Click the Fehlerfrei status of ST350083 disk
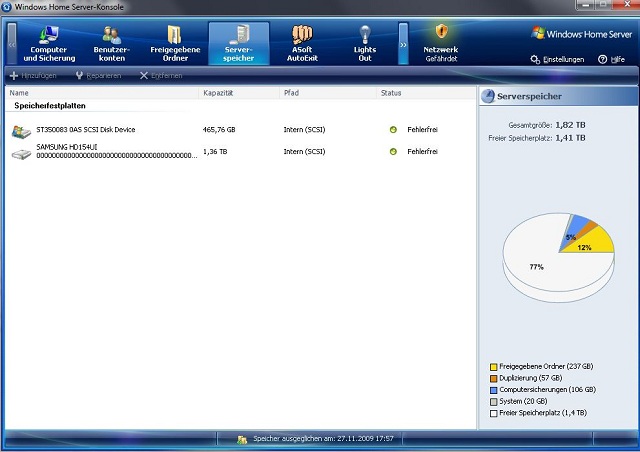Image resolution: width=640 pixels, height=452 pixels. click(422, 130)
